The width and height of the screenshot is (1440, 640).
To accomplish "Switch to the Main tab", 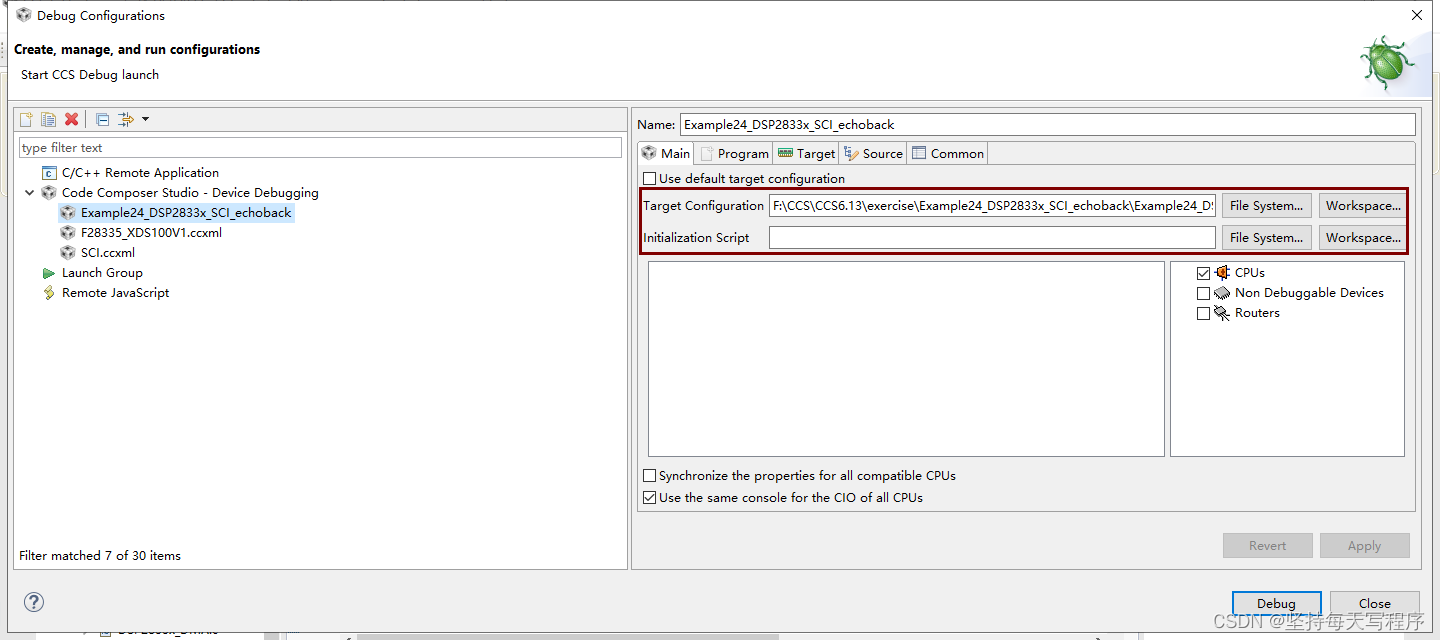I will [666, 153].
